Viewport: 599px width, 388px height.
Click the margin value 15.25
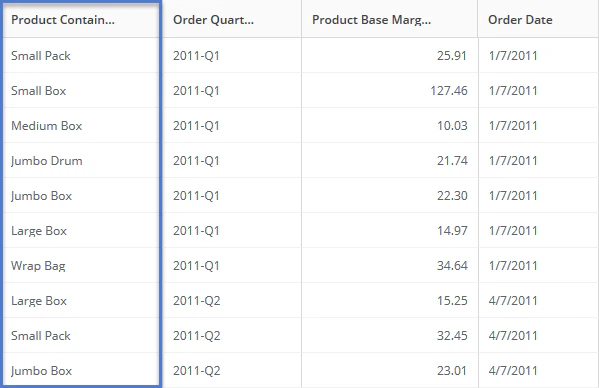point(452,301)
